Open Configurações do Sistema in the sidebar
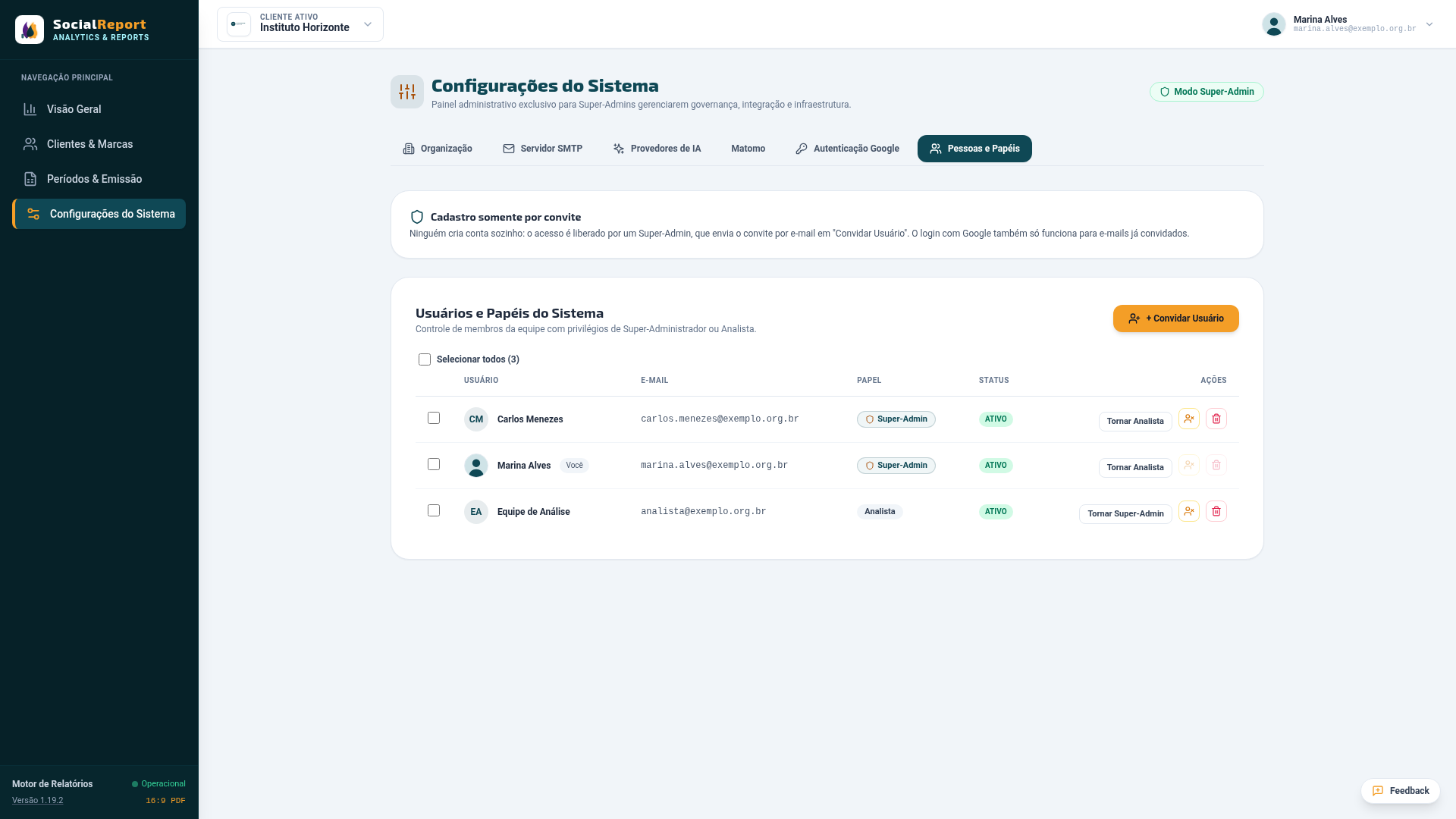 point(99,214)
